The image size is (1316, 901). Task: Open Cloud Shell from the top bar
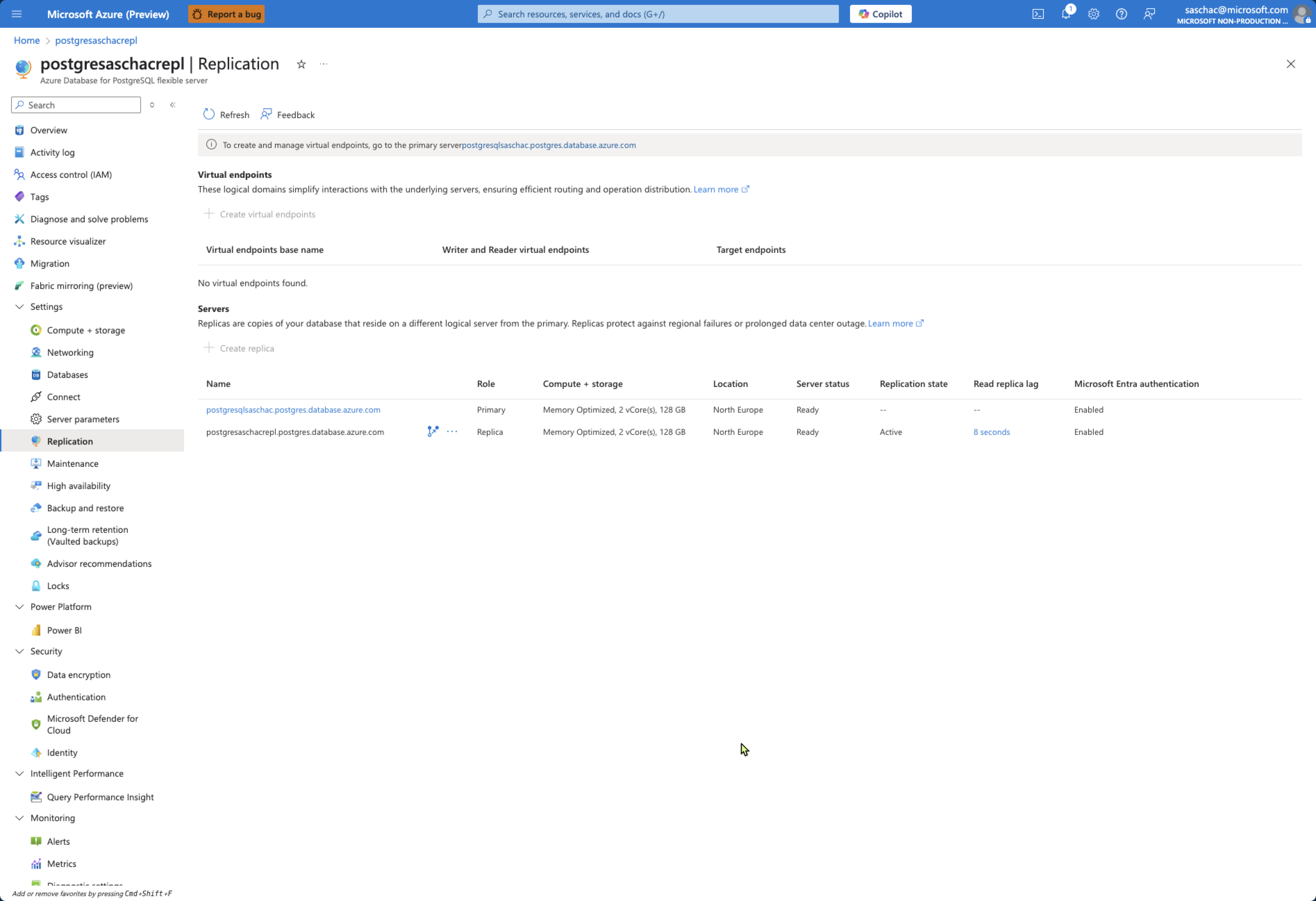tap(1038, 14)
